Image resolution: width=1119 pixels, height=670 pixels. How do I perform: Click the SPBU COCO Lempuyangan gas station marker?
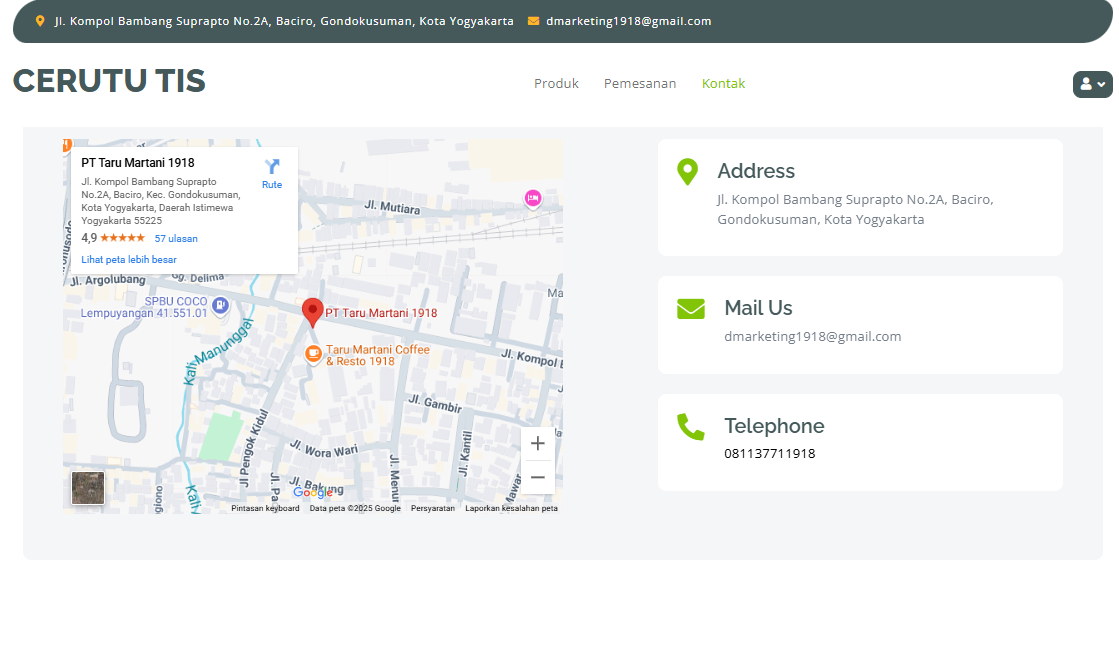point(221,305)
